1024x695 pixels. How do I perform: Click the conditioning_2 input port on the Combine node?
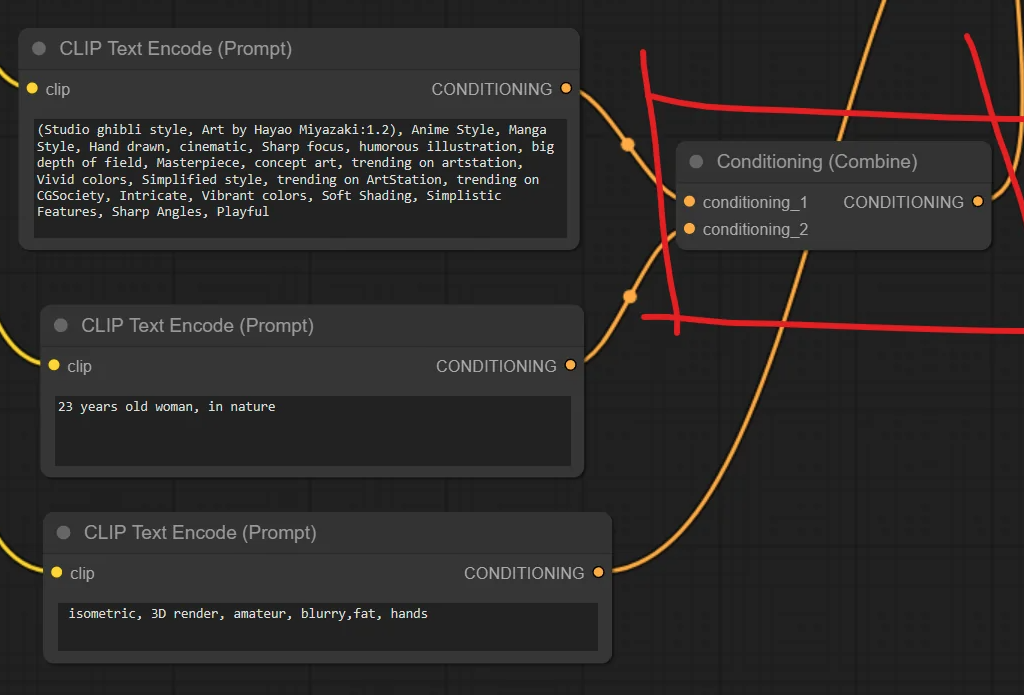pyautogui.click(x=689, y=229)
